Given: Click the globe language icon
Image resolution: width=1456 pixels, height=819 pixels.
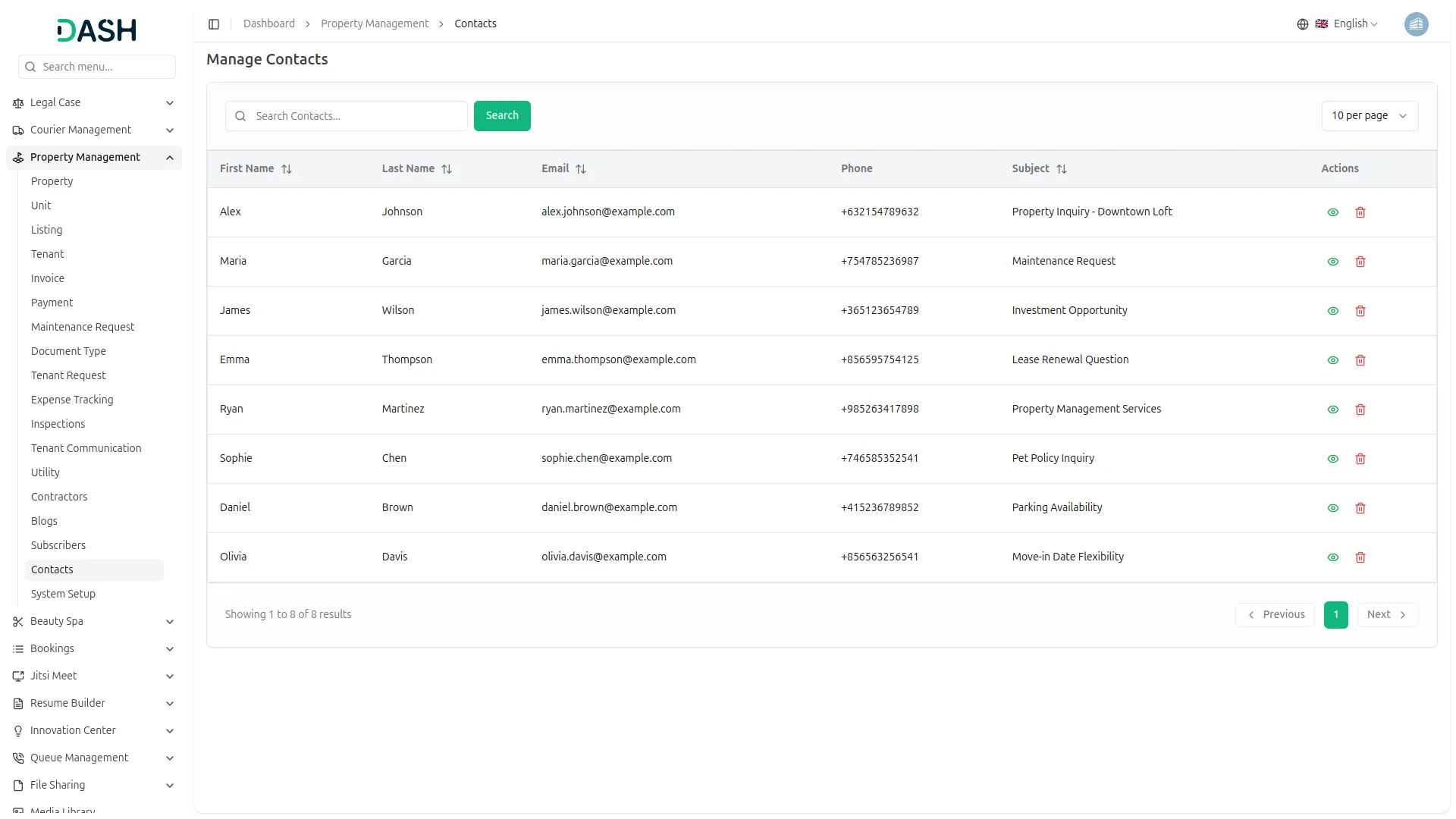Looking at the screenshot, I should click(1303, 24).
